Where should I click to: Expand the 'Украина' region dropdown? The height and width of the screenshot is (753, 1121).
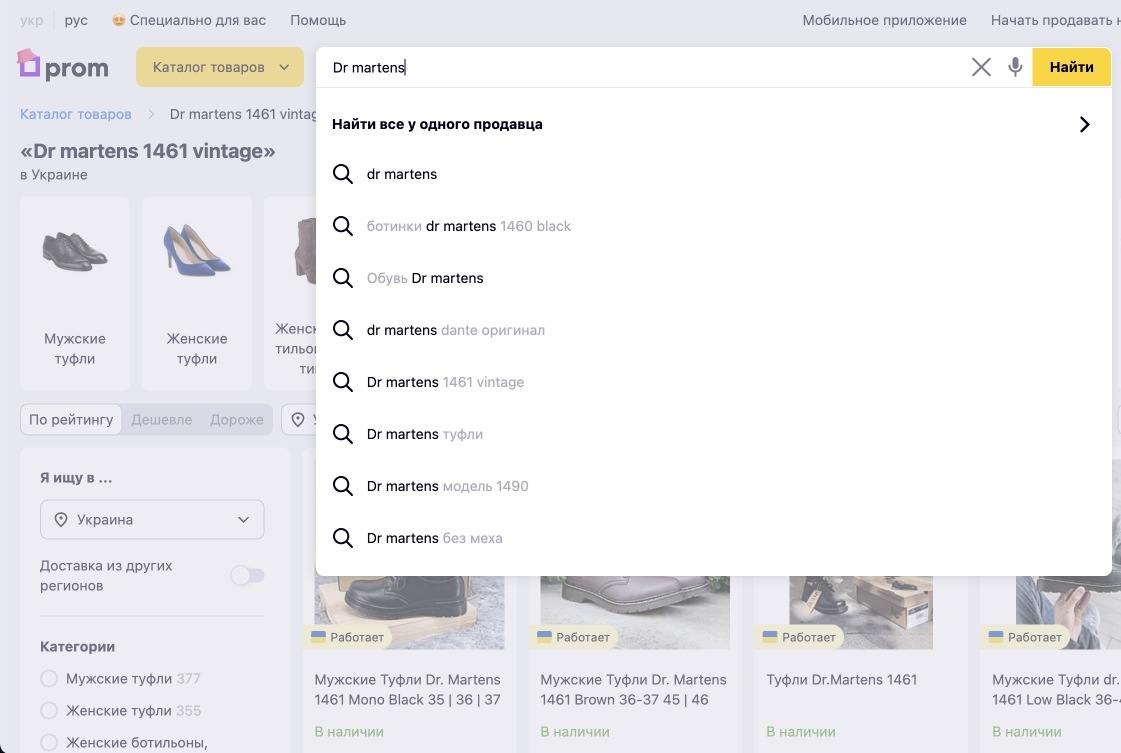pos(152,520)
